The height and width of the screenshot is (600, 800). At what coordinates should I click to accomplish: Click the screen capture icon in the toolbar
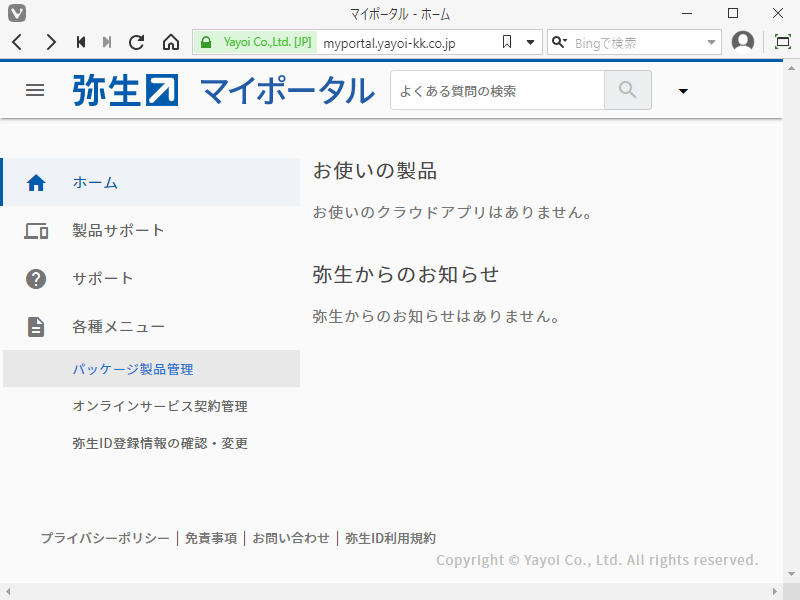coord(783,42)
